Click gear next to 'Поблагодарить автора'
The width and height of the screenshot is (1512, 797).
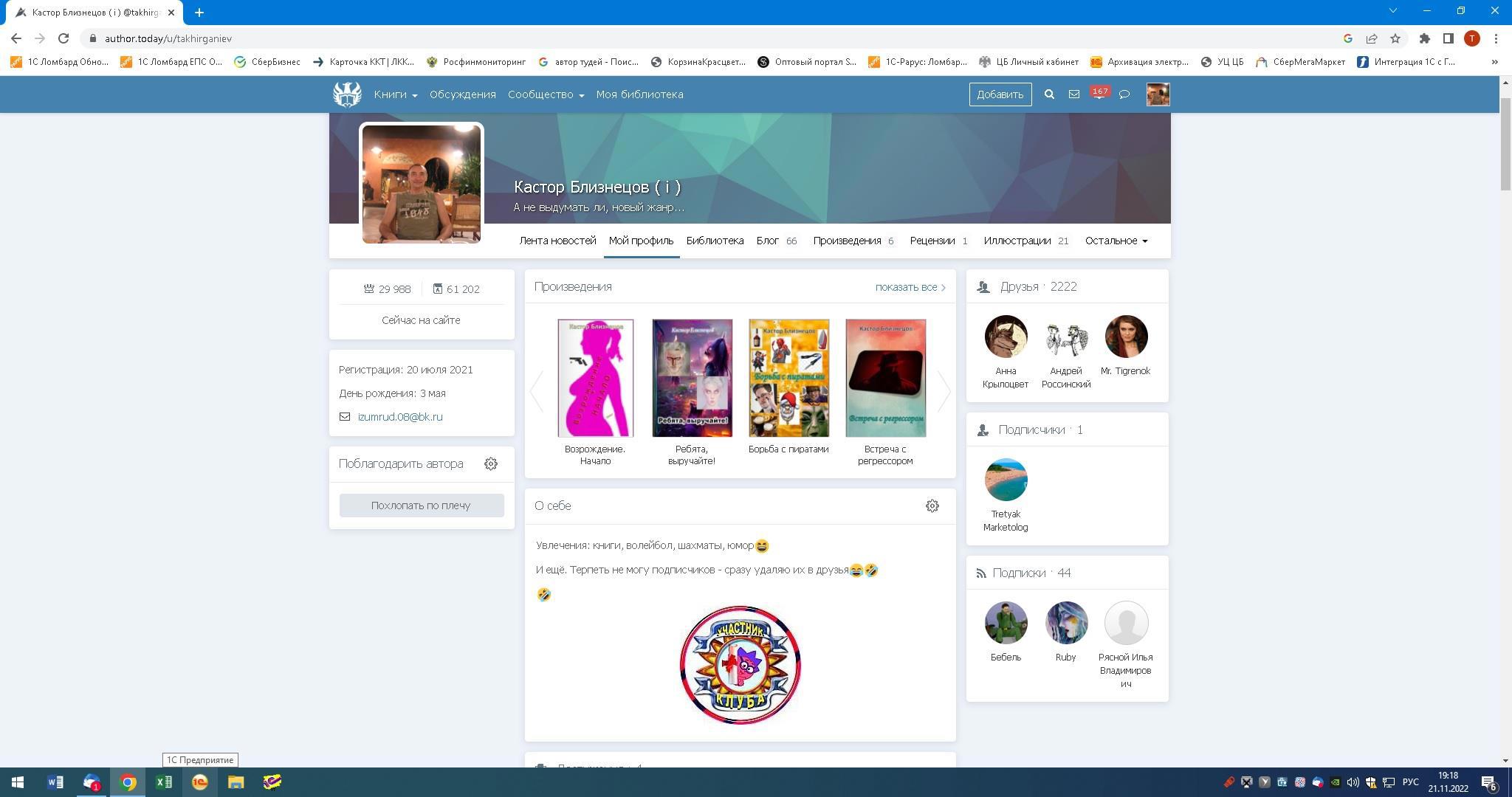[x=491, y=464]
